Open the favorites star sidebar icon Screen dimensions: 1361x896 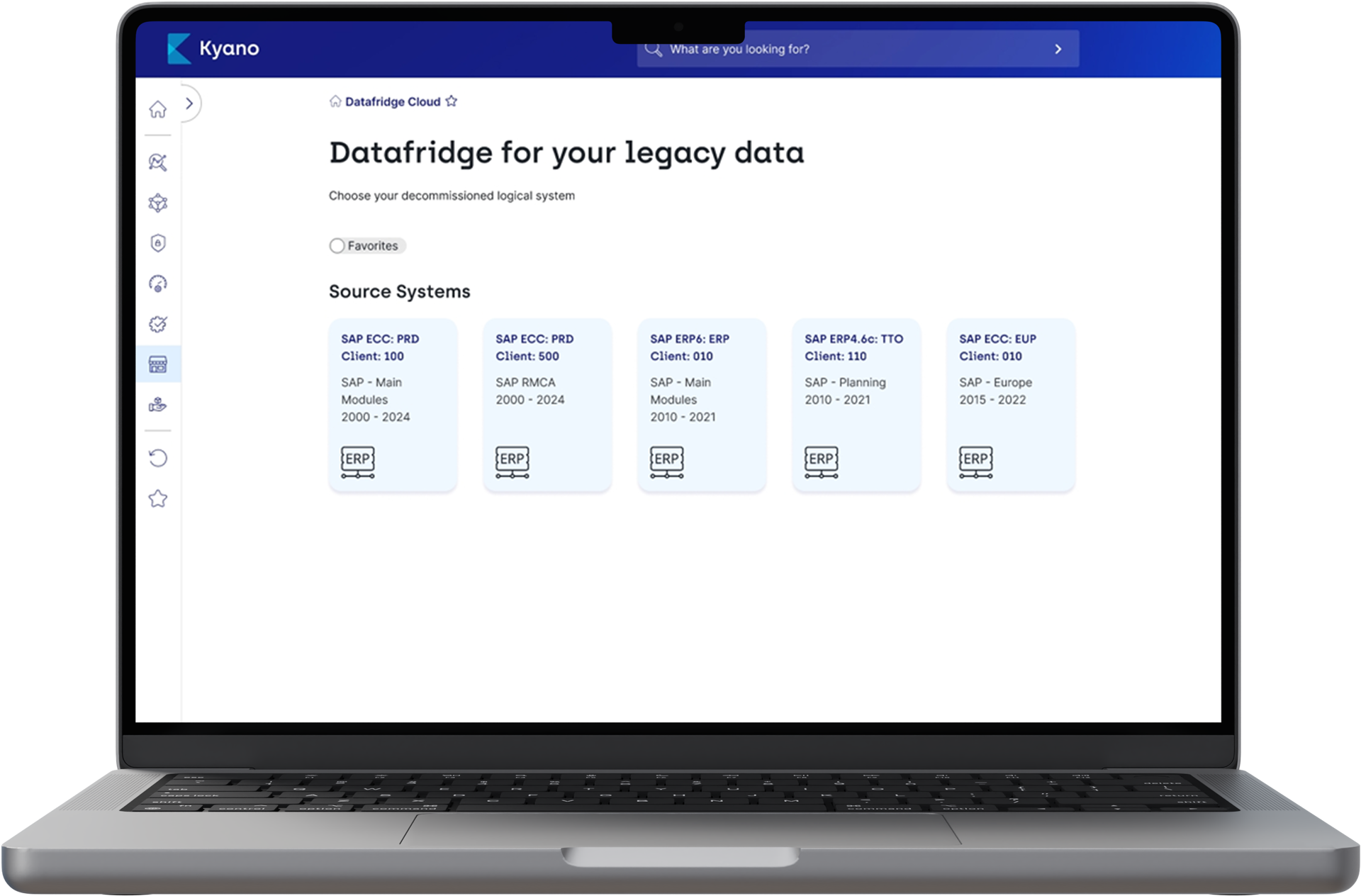157,498
